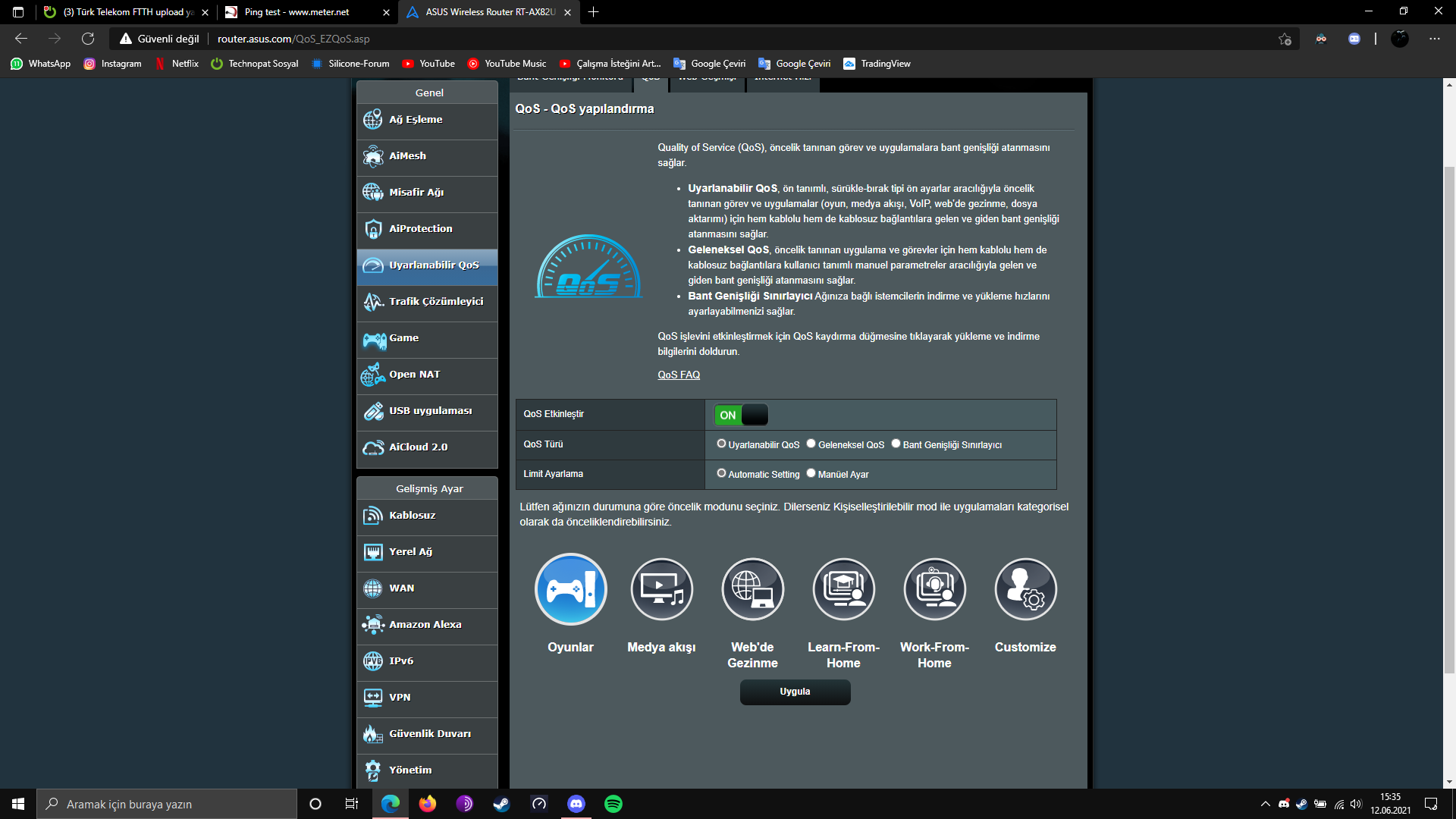
Task: Switch to Türk Telekom FTTH tab
Action: [121, 12]
